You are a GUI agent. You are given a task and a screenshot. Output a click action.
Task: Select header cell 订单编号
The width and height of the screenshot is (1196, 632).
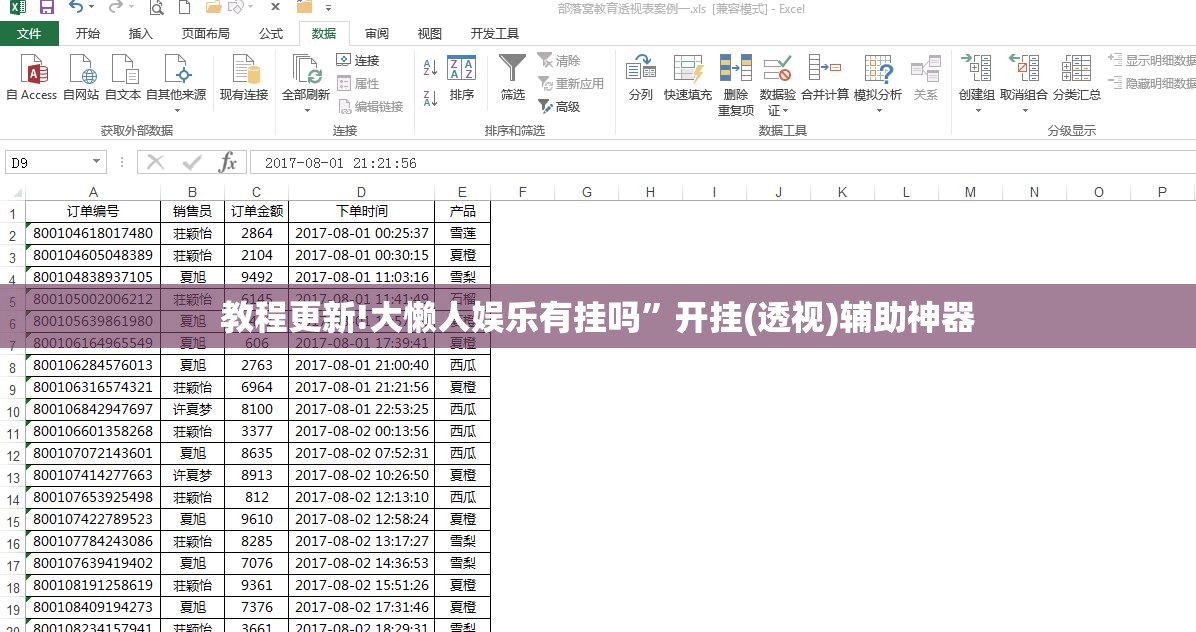pos(93,211)
